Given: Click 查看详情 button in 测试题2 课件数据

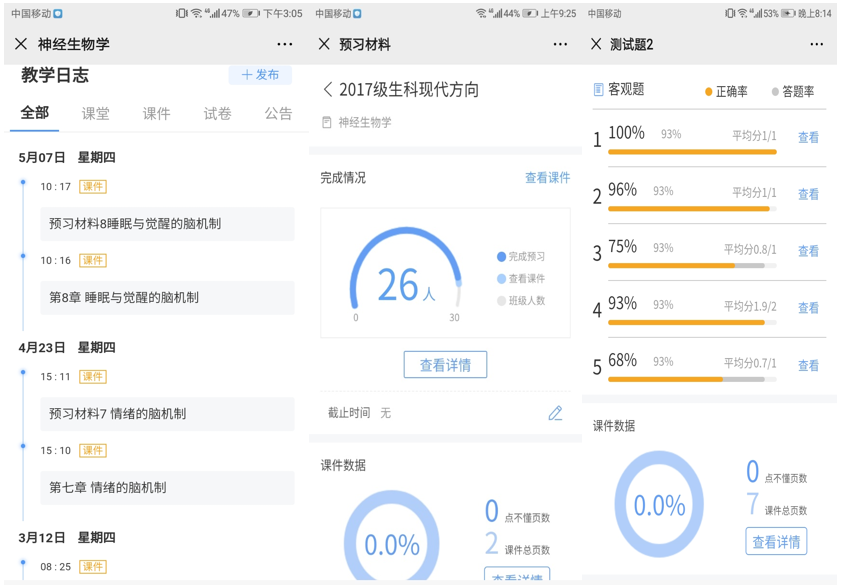Looking at the screenshot, I should pos(776,542).
